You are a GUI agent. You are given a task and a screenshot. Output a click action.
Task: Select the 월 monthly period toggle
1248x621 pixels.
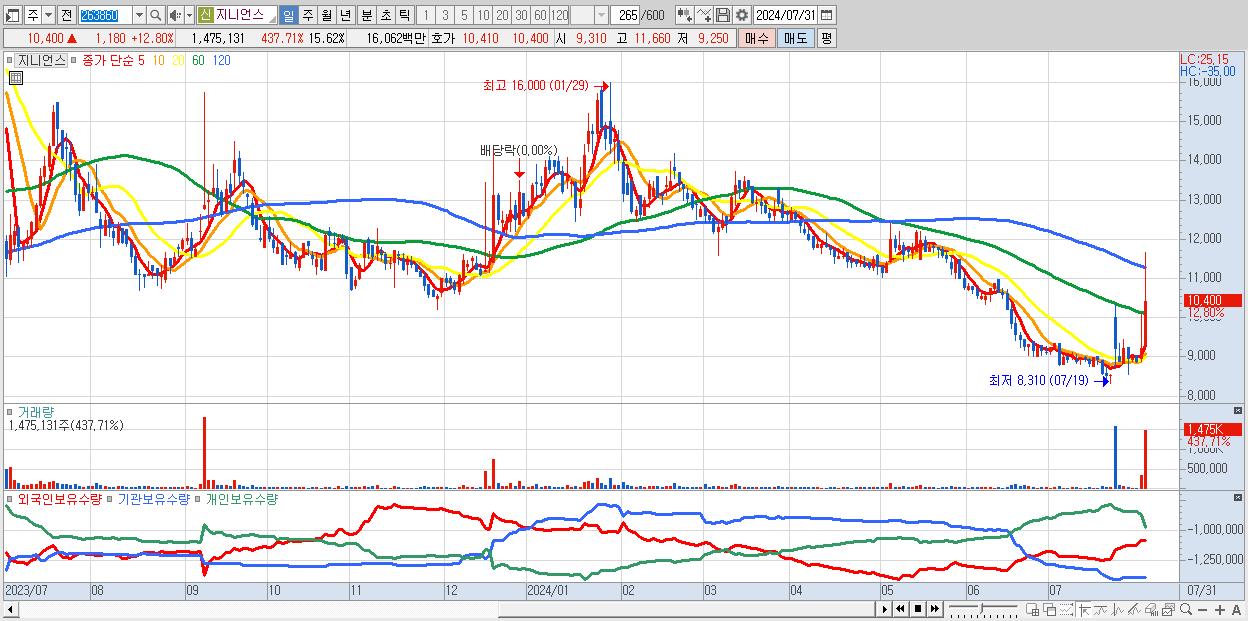coord(326,15)
